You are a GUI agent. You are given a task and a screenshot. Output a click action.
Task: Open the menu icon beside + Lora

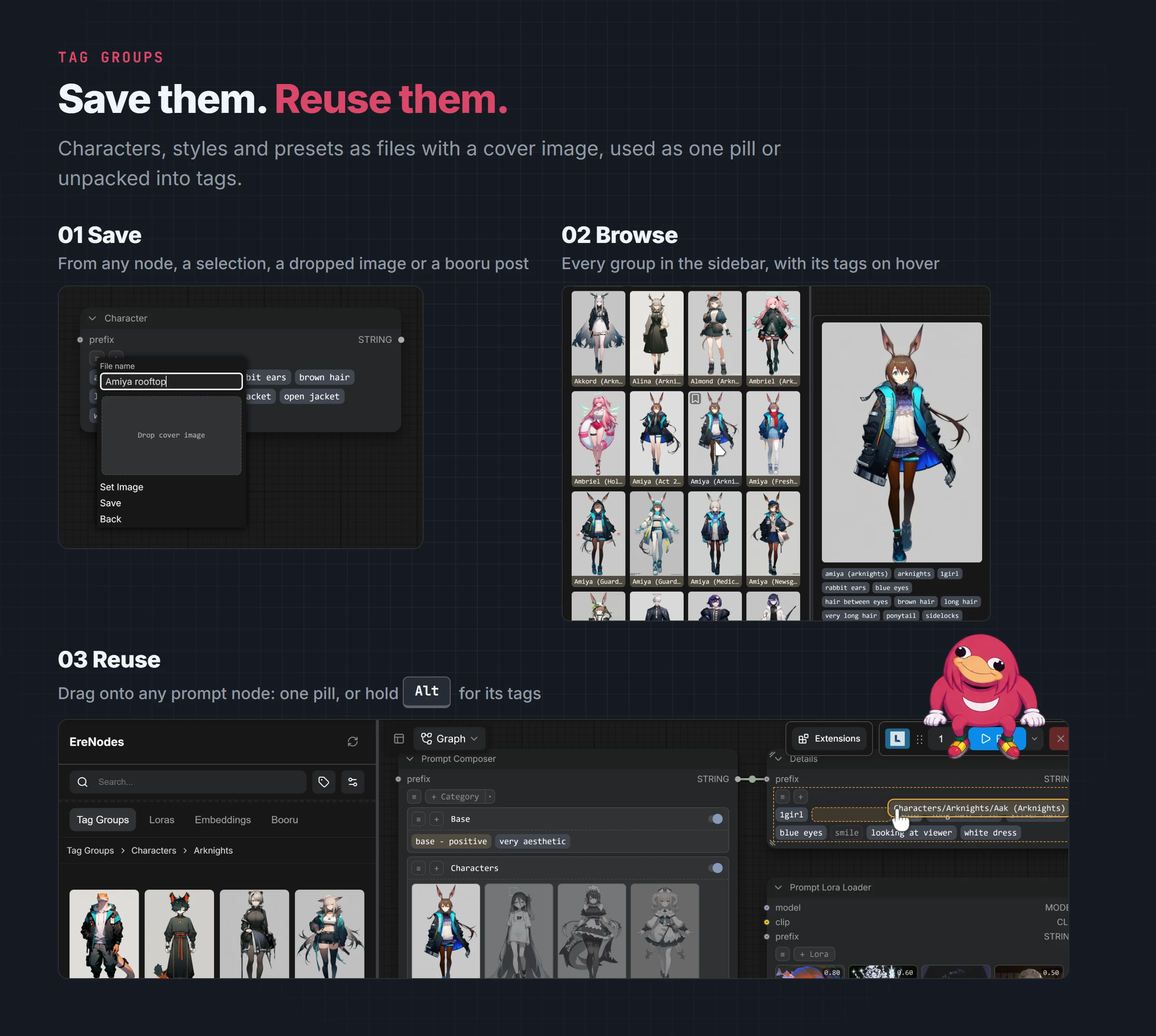783,954
